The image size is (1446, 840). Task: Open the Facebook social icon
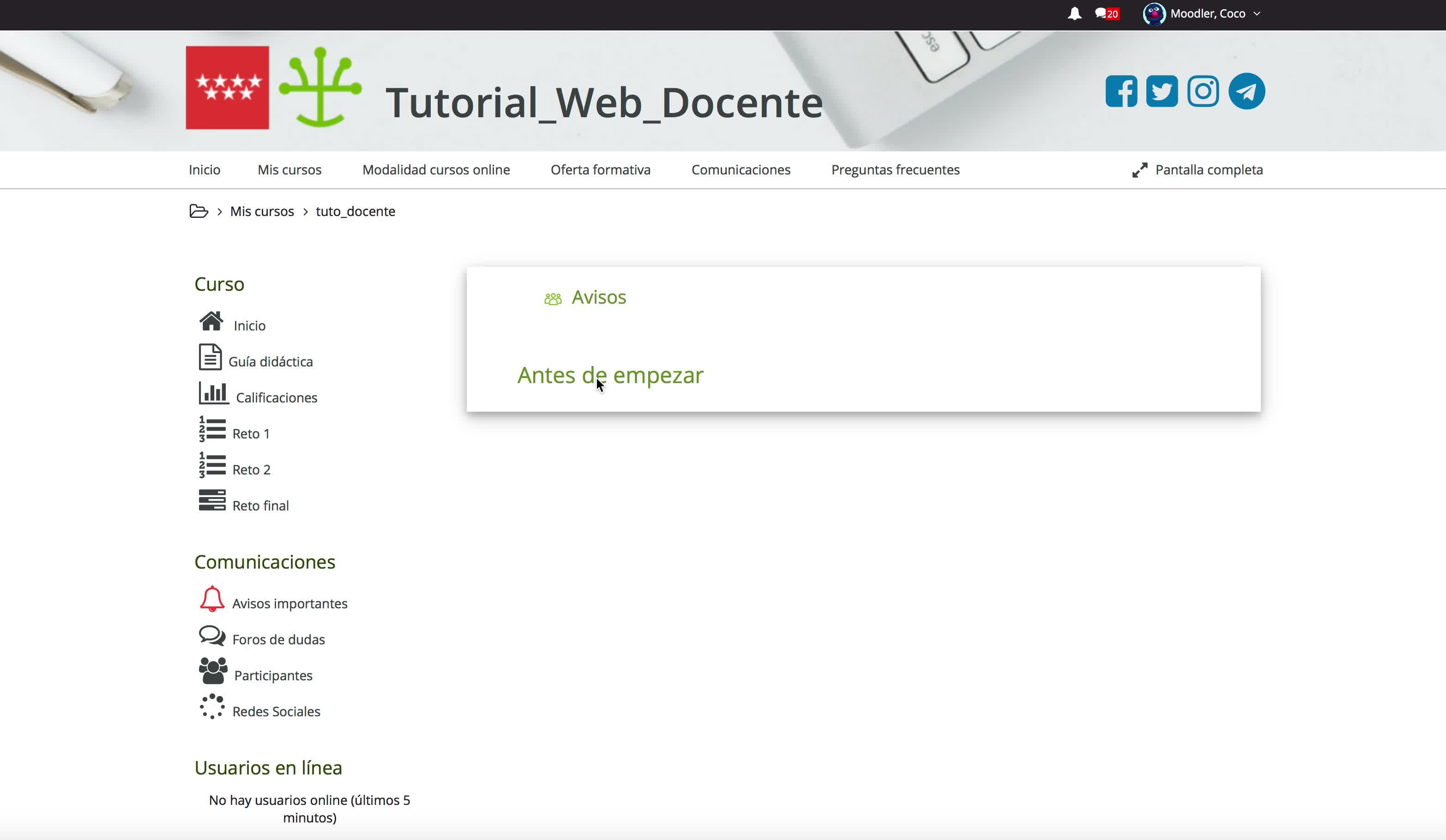coord(1121,91)
